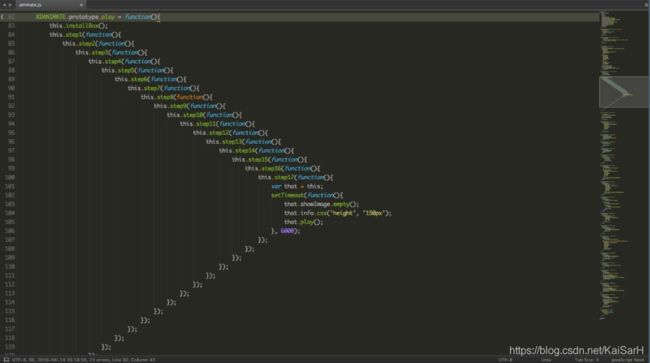
Task: Open the UTF-8 encoding selector at status bar right
Action: pos(505,360)
